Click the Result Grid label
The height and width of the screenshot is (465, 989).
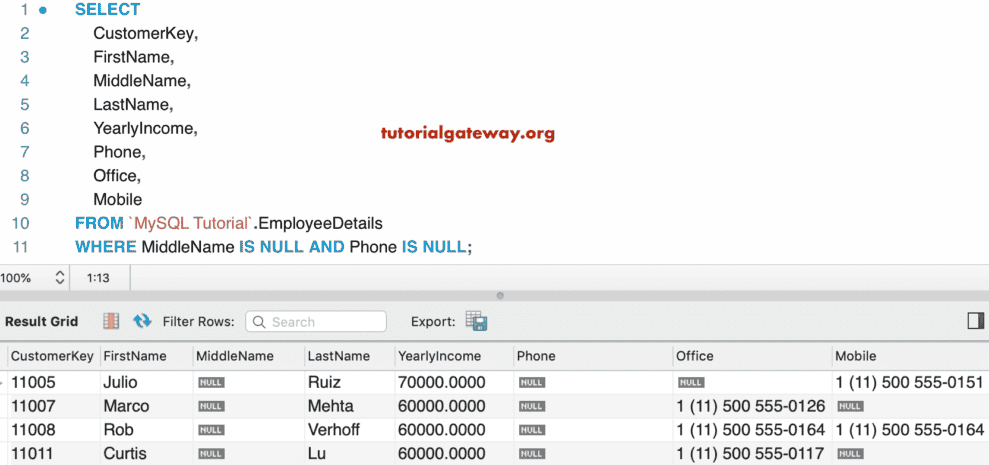(x=42, y=321)
